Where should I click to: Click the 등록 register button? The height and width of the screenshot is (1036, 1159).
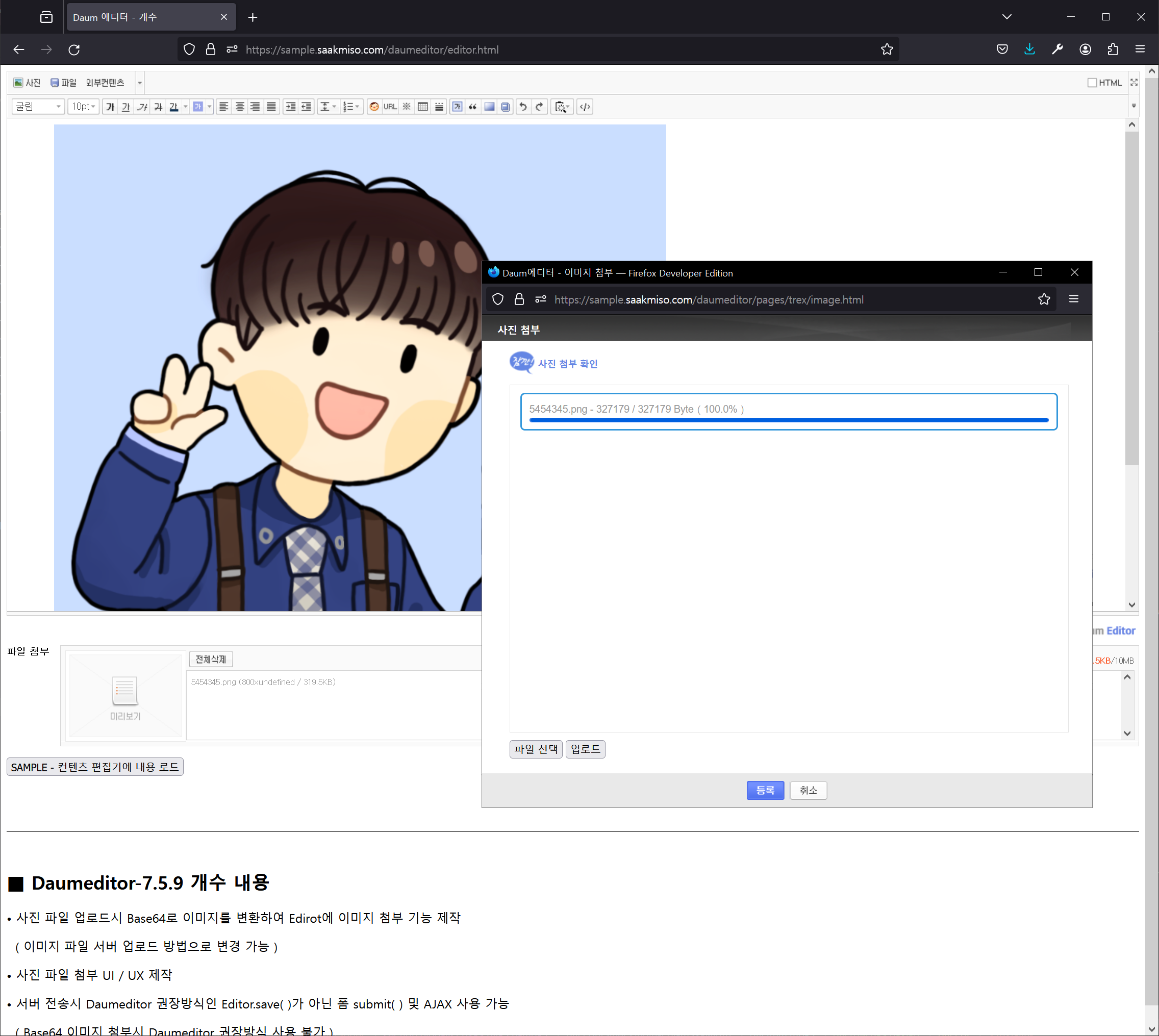(765, 791)
